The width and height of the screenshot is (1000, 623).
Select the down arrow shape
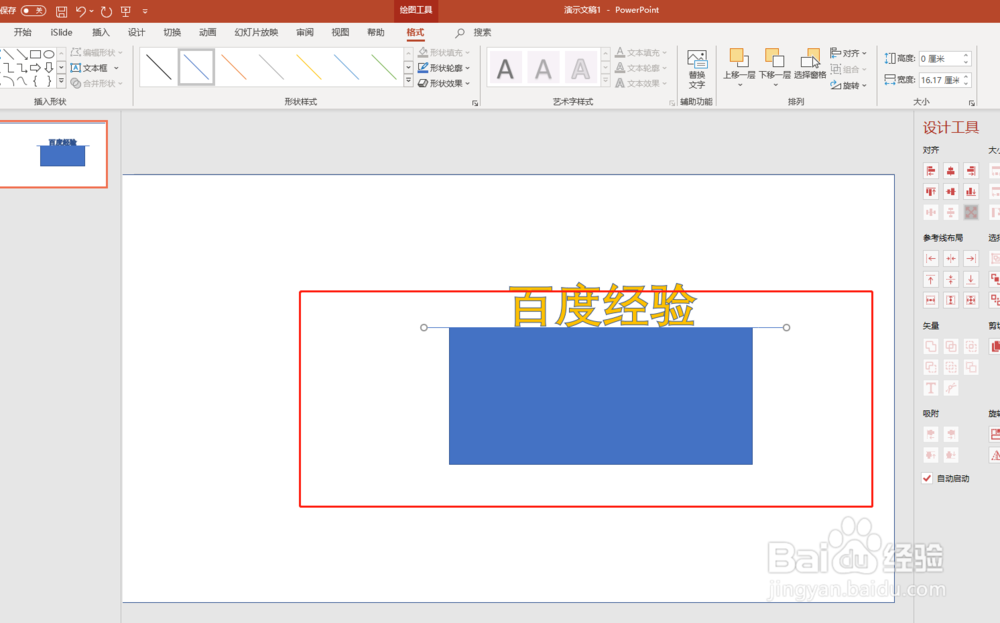pos(48,68)
